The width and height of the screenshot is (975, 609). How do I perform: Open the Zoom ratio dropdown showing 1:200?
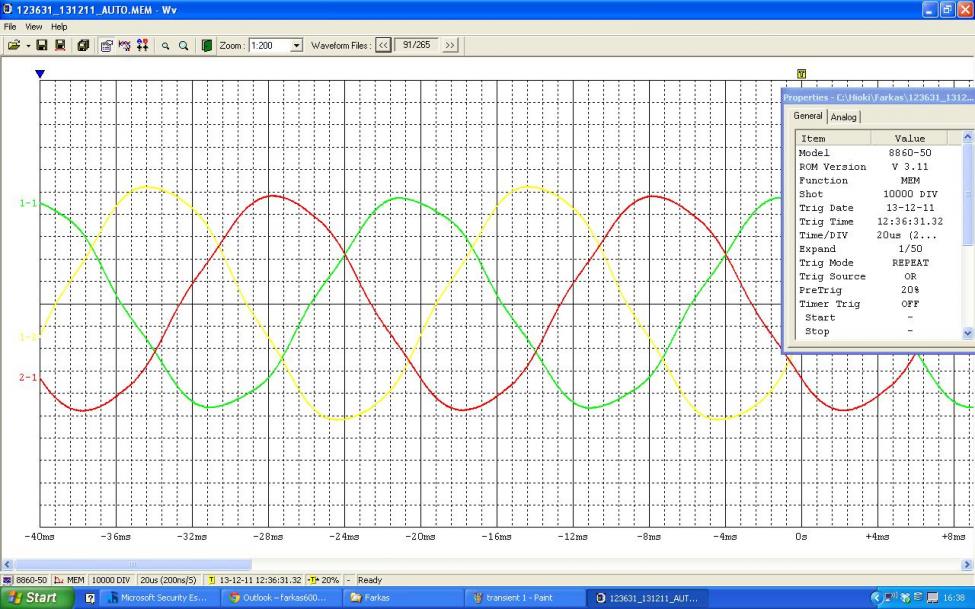pyautogui.click(x=295, y=46)
